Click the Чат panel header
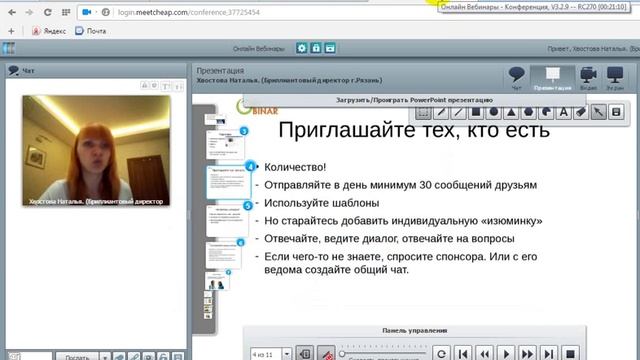Viewport: 640px width, 360px height. coord(96,71)
